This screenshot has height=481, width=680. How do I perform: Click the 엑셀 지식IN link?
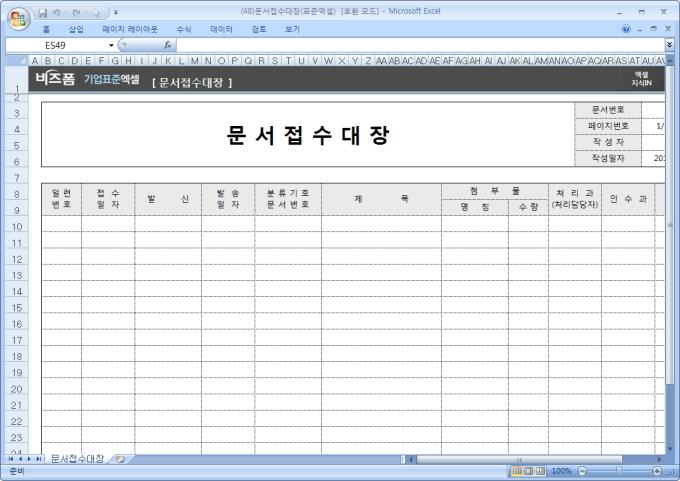641,79
